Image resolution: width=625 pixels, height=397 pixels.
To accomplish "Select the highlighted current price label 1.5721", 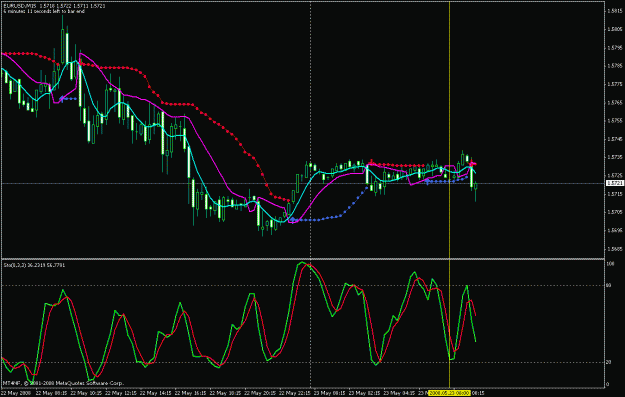I will [x=615, y=183].
